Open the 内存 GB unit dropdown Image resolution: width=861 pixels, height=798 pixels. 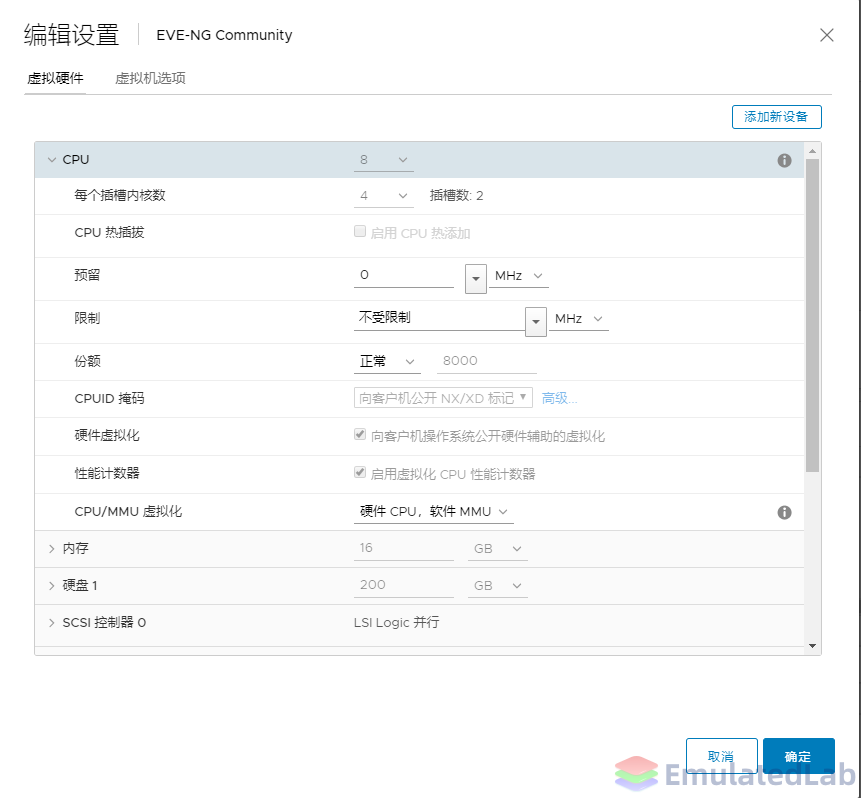click(497, 549)
